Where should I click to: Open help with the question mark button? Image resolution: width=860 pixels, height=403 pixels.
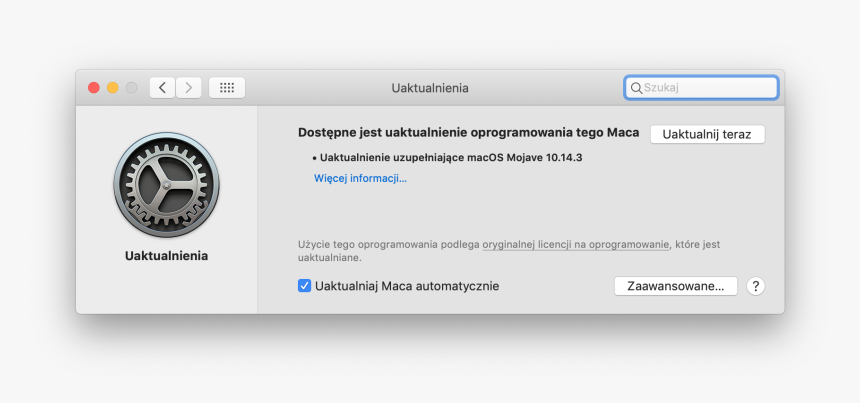756,286
